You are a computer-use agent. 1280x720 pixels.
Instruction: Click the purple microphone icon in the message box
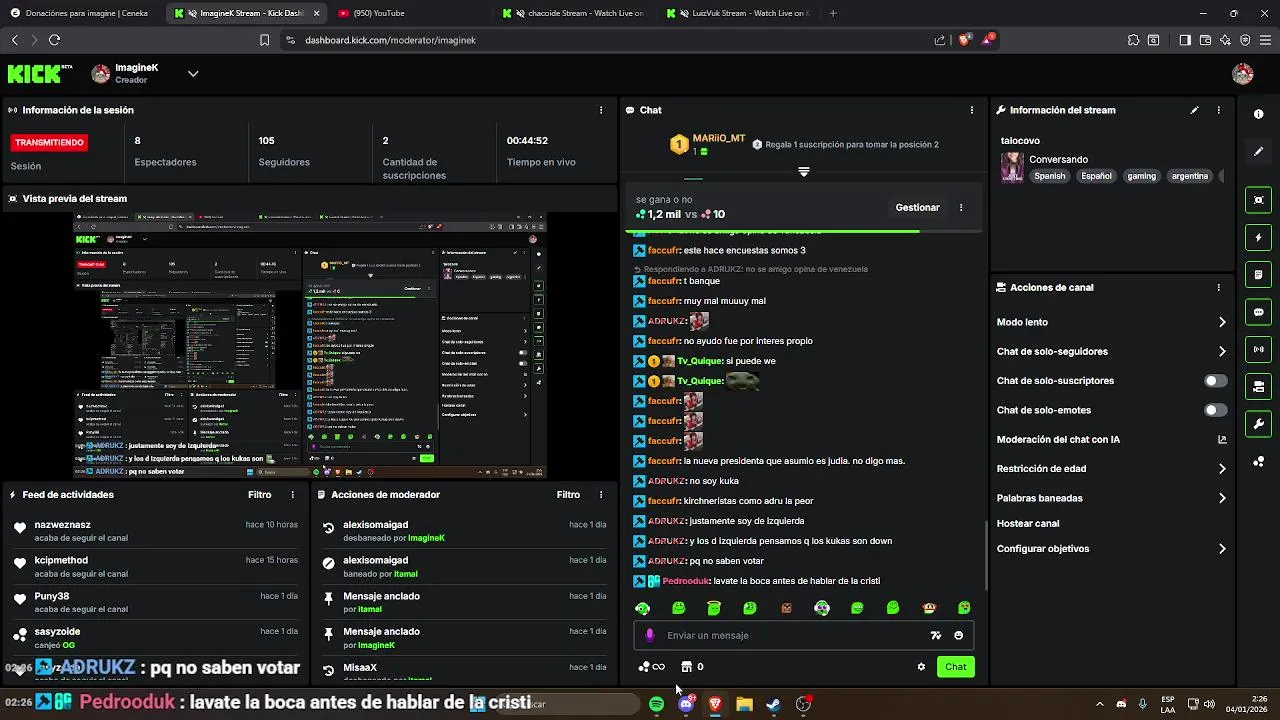(x=650, y=635)
